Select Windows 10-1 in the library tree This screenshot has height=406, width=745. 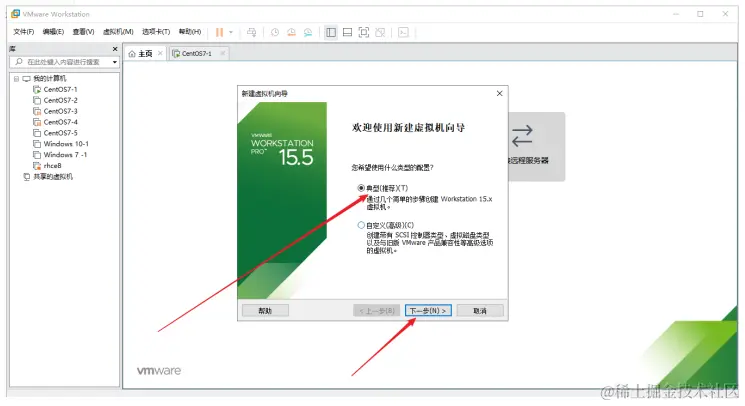[66, 144]
